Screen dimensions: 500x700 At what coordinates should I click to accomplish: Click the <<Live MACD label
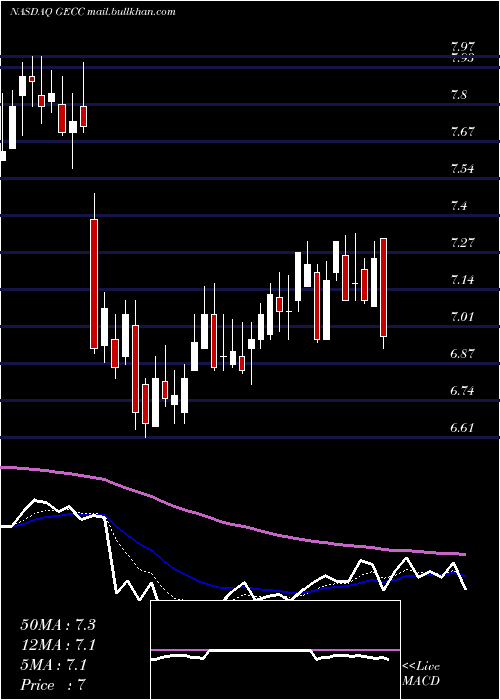tap(421, 673)
